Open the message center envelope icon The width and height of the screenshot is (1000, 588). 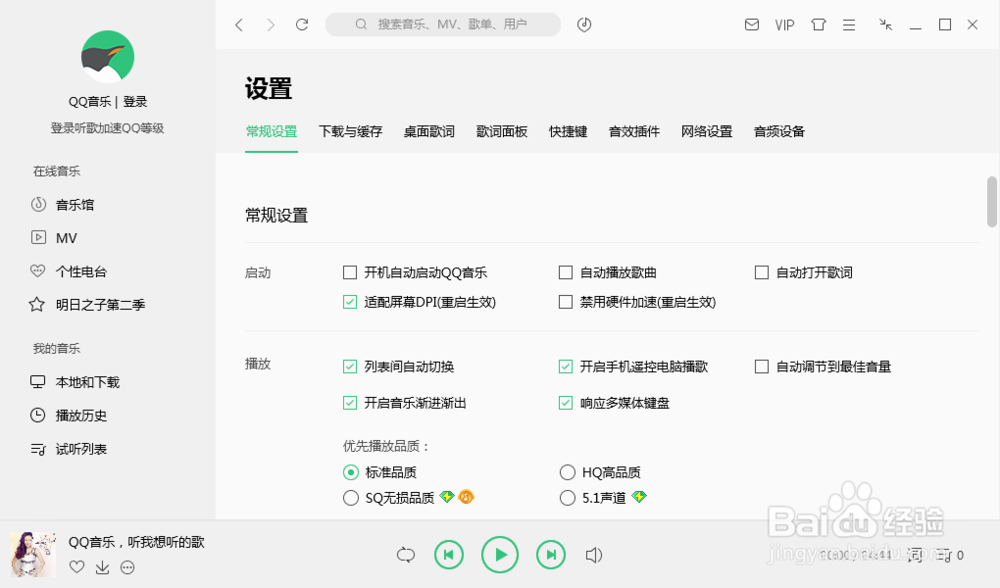[752, 24]
